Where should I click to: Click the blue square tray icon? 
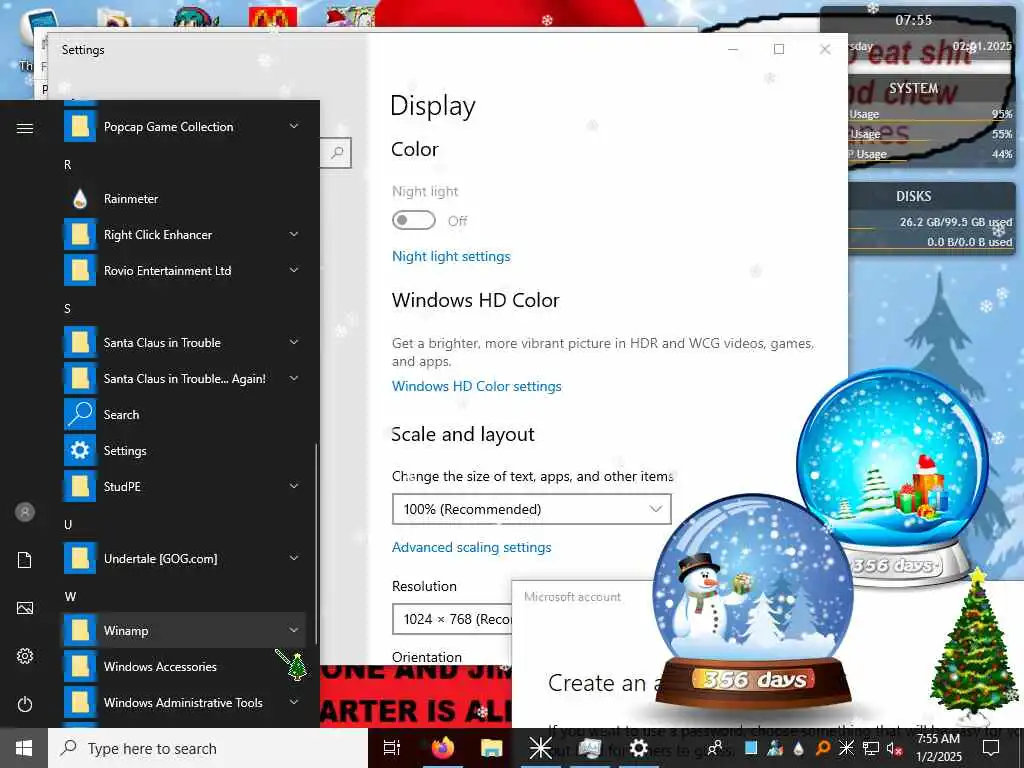coord(751,748)
